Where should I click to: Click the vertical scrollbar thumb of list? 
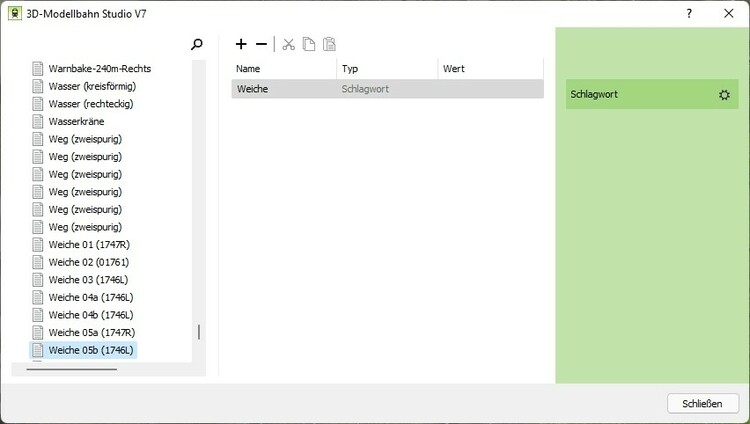pos(199,332)
